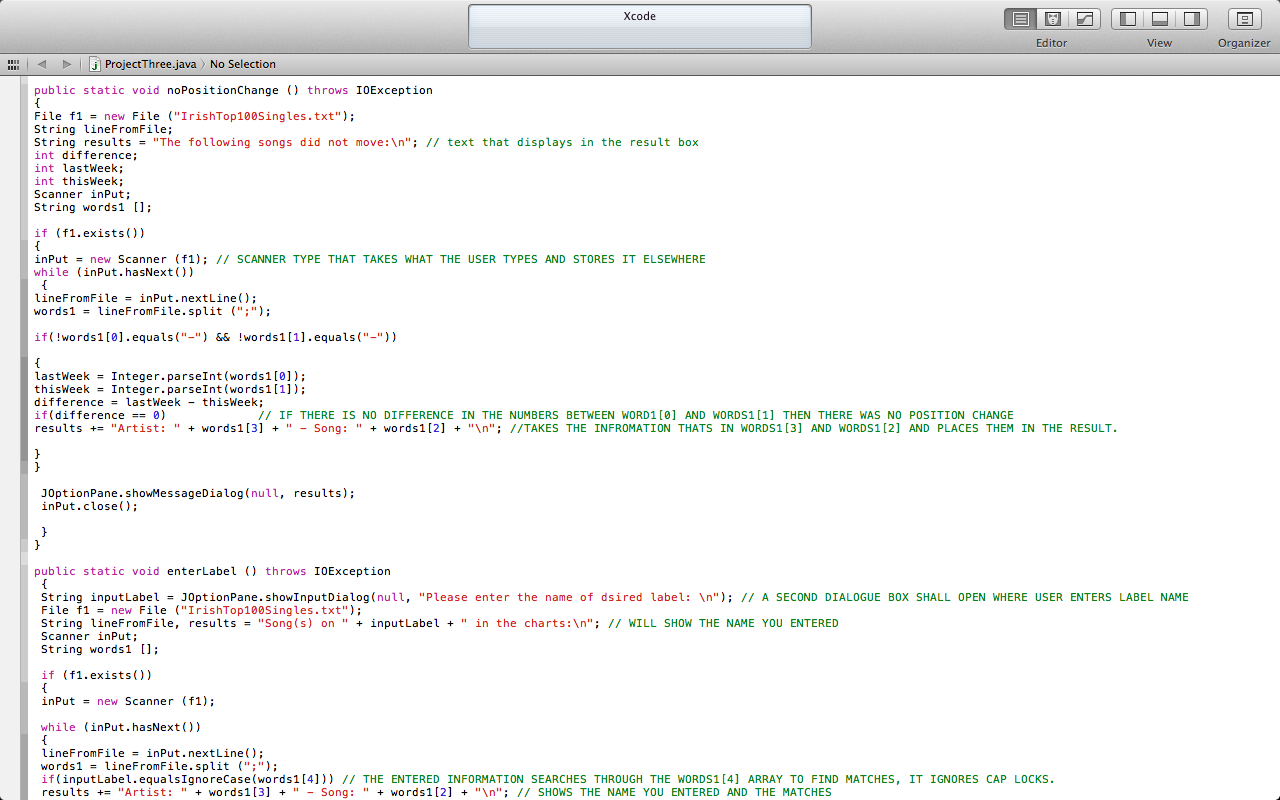Viewport: 1280px width, 800px height.
Task: Switch to the Standard editor
Action: tap(1020, 19)
